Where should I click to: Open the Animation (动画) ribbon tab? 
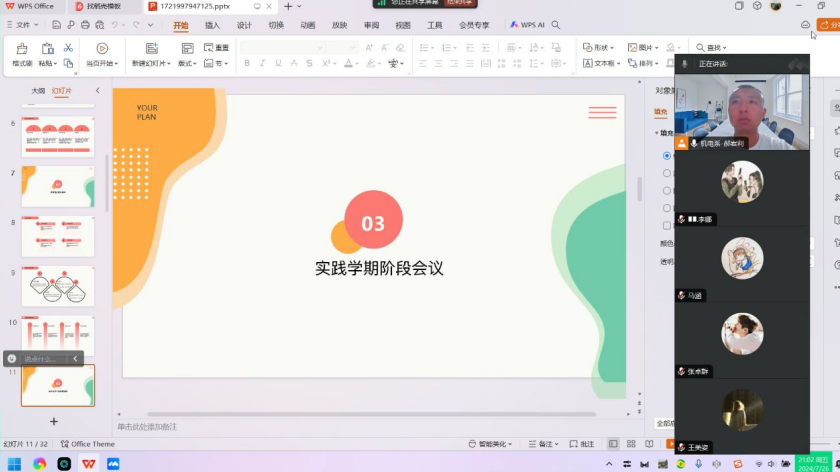point(308,25)
